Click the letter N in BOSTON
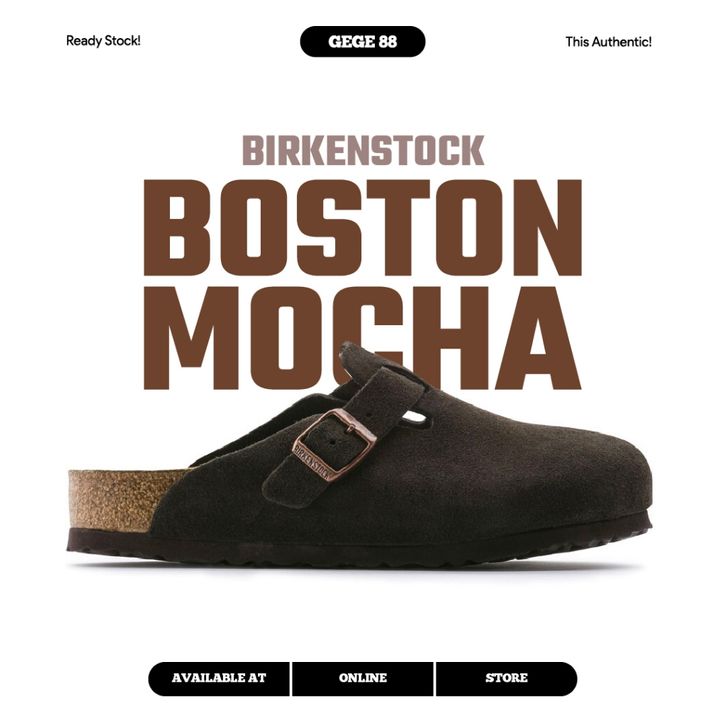Viewport: 726px width, 726px height. pyautogui.click(x=546, y=227)
